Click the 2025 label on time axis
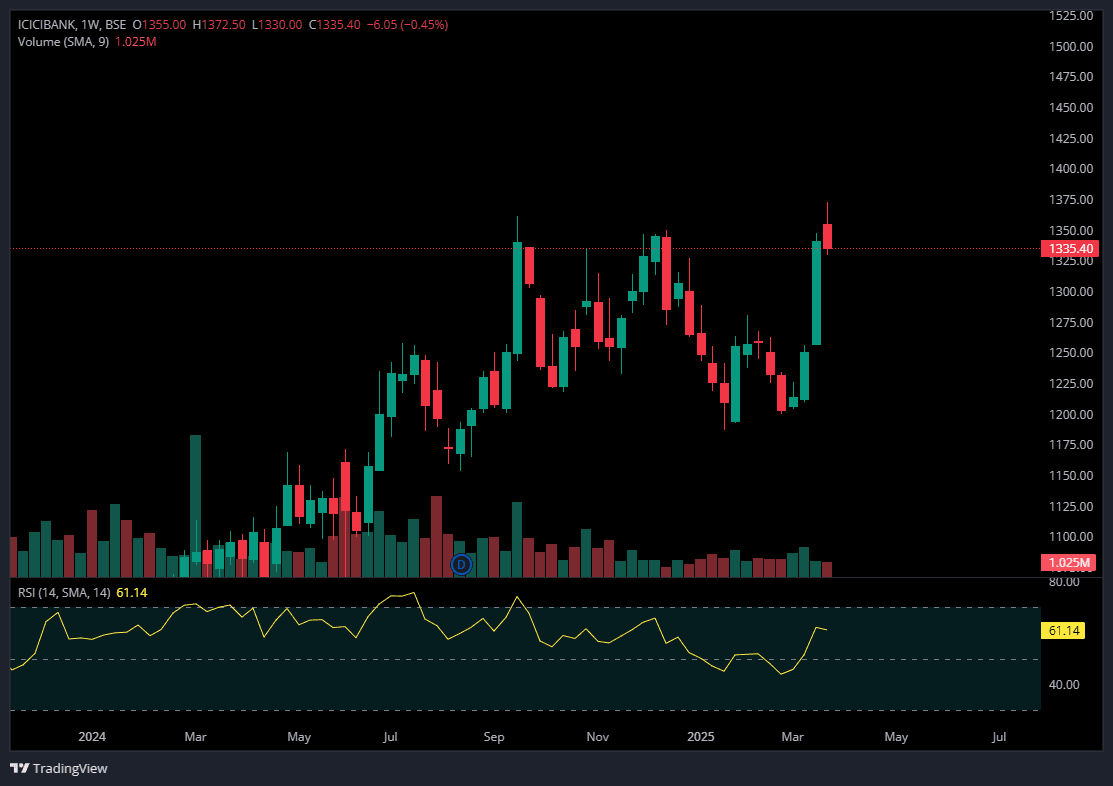Screen dimensions: 1113x786 click(701, 737)
